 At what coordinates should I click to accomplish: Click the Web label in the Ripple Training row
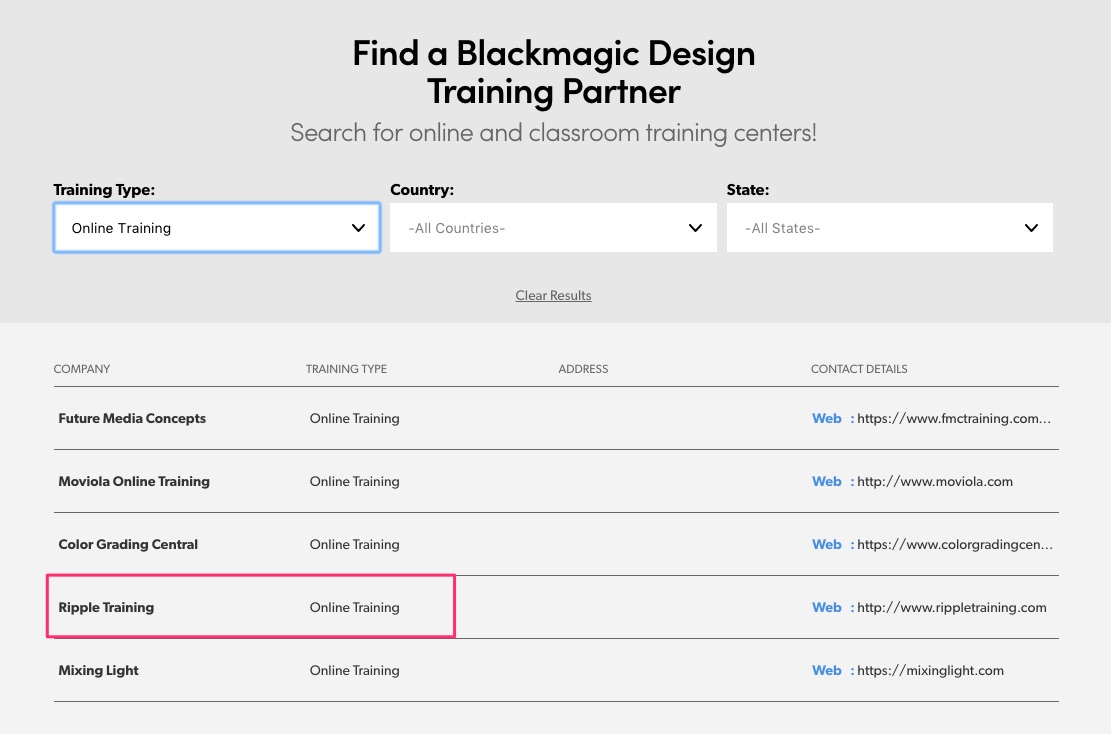[x=827, y=608]
